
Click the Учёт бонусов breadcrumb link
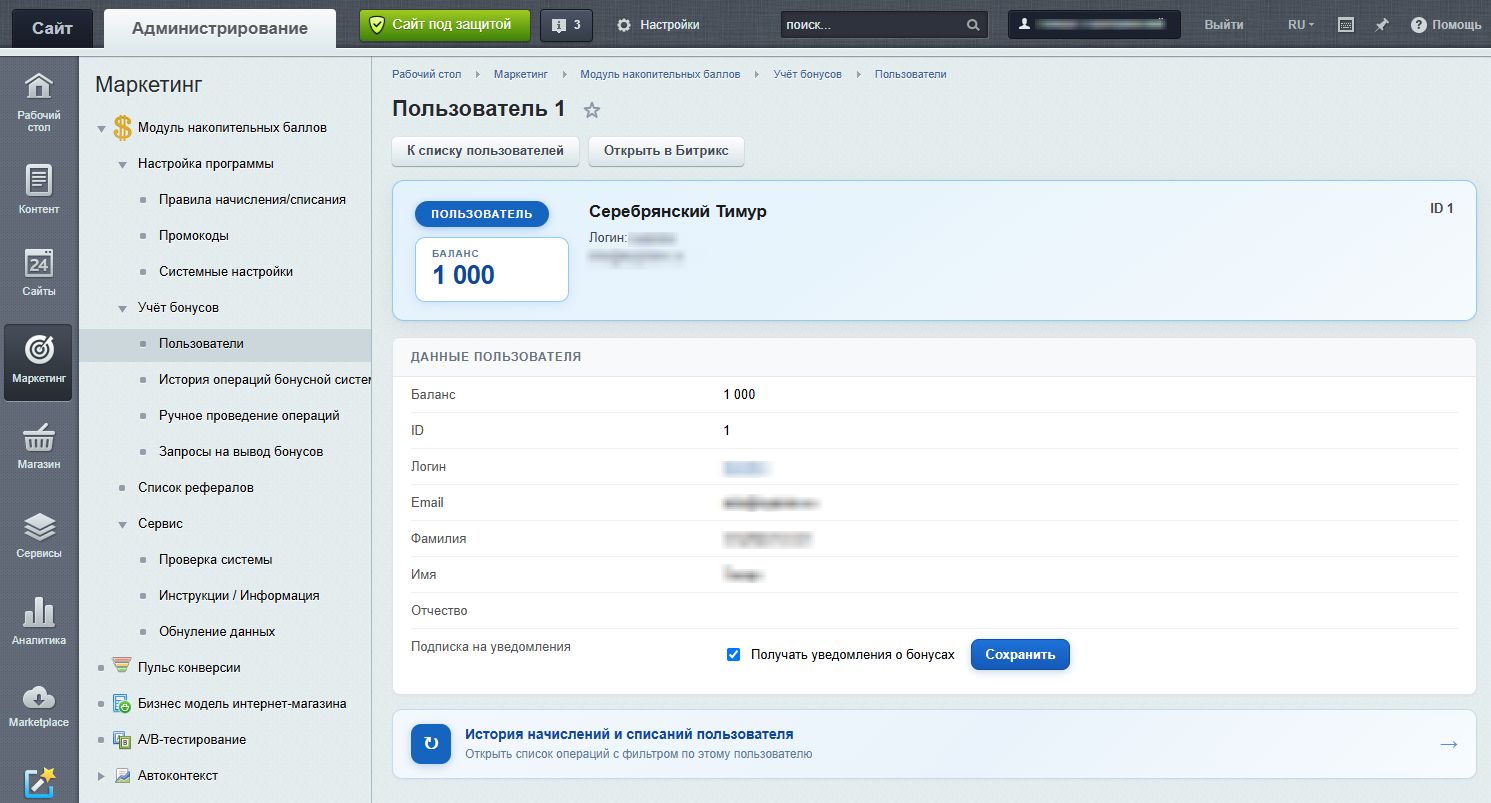click(807, 74)
